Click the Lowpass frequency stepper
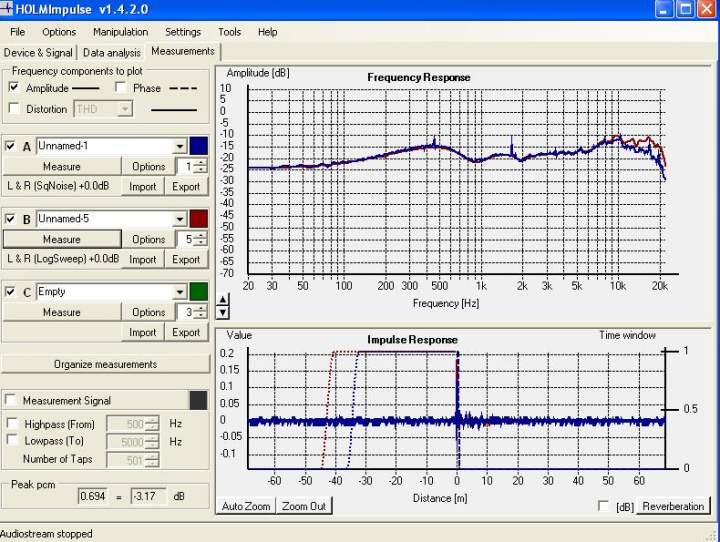The image size is (720, 542). point(152,441)
